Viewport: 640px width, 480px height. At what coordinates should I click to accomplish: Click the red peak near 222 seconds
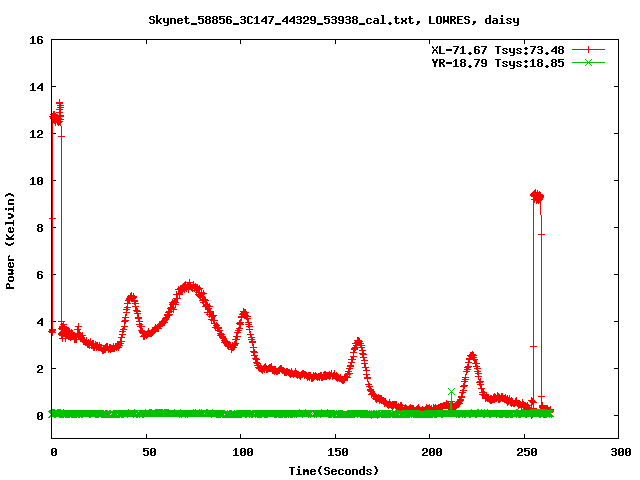pyautogui.click(x=472, y=356)
